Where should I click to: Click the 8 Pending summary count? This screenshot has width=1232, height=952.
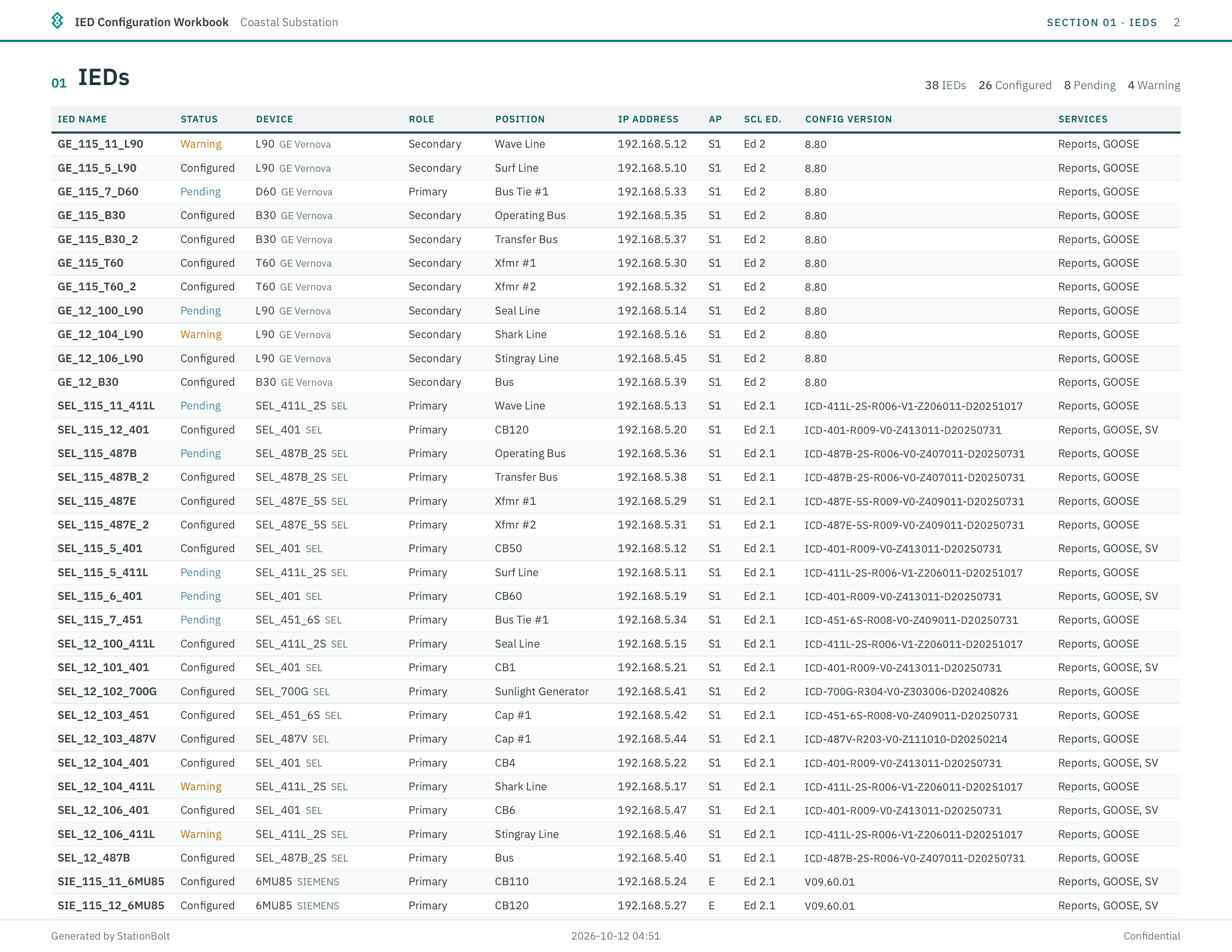[x=1090, y=85]
